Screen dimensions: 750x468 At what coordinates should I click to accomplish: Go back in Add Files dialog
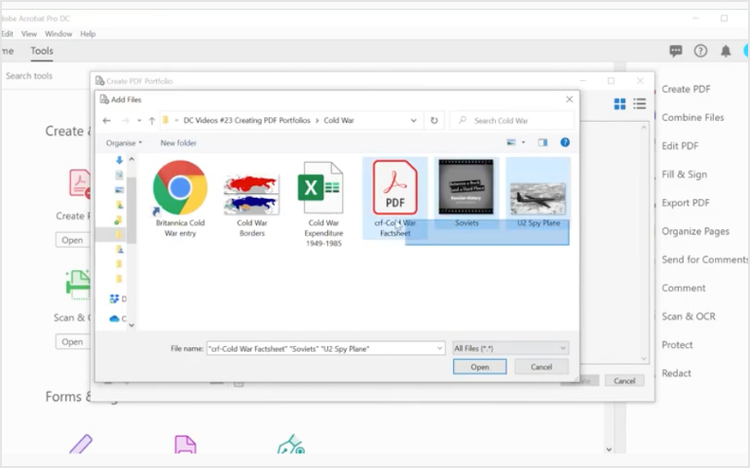tap(107, 121)
